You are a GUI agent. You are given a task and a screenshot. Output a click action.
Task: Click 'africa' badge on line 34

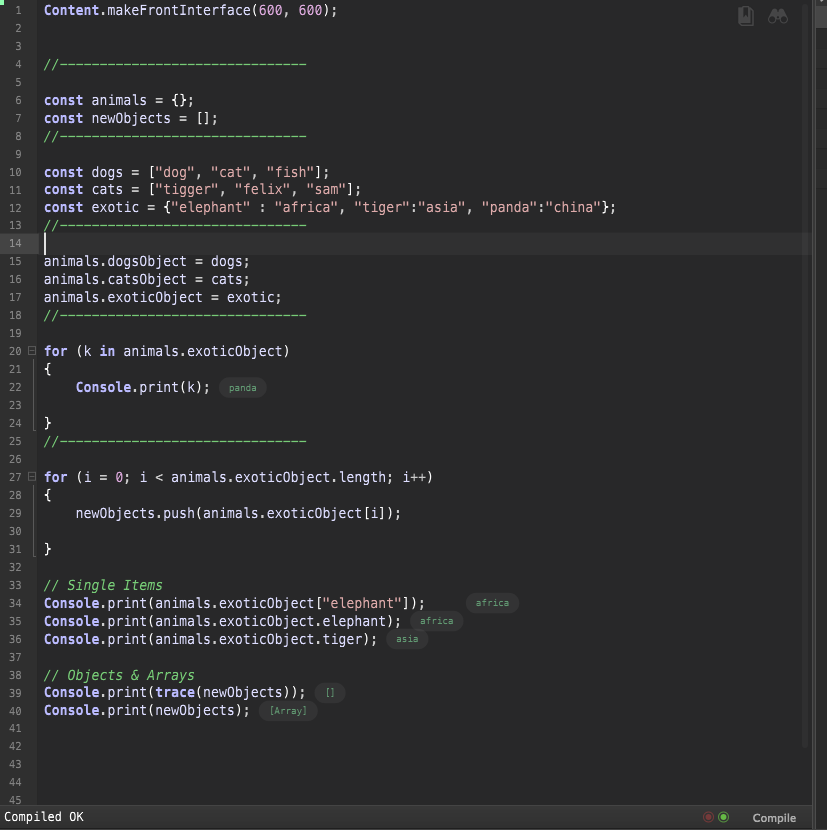(492, 602)
